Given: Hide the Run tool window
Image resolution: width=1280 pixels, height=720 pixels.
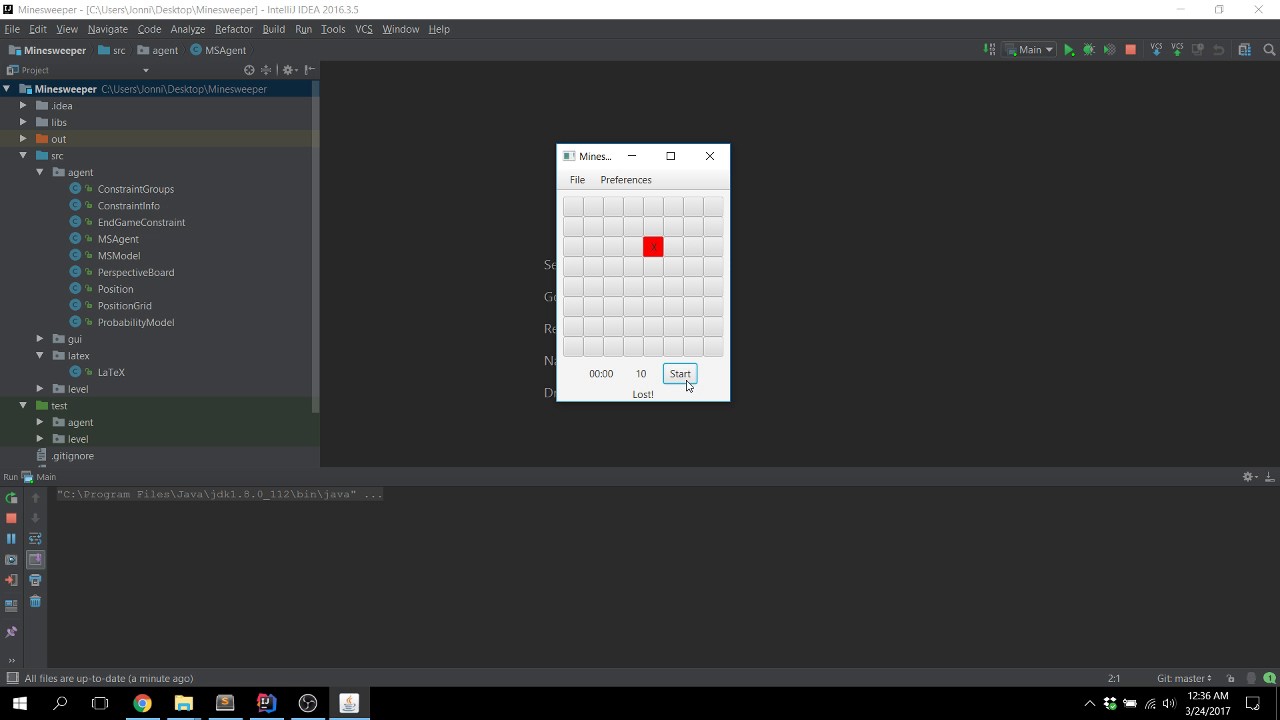Looking at the screenshot, I should point(1270,477).
